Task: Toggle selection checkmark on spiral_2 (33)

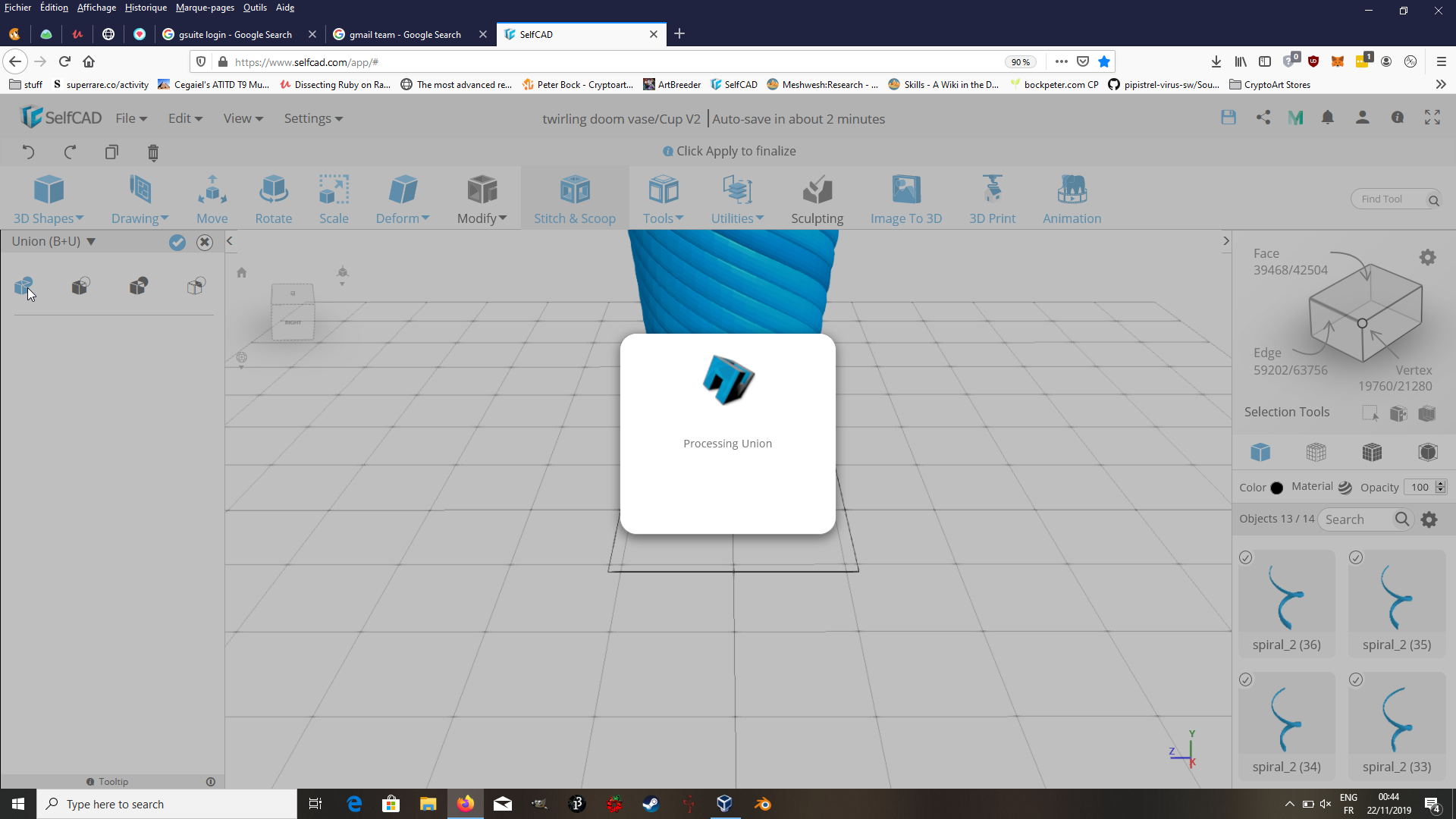Action: (x=1356, y=680)
